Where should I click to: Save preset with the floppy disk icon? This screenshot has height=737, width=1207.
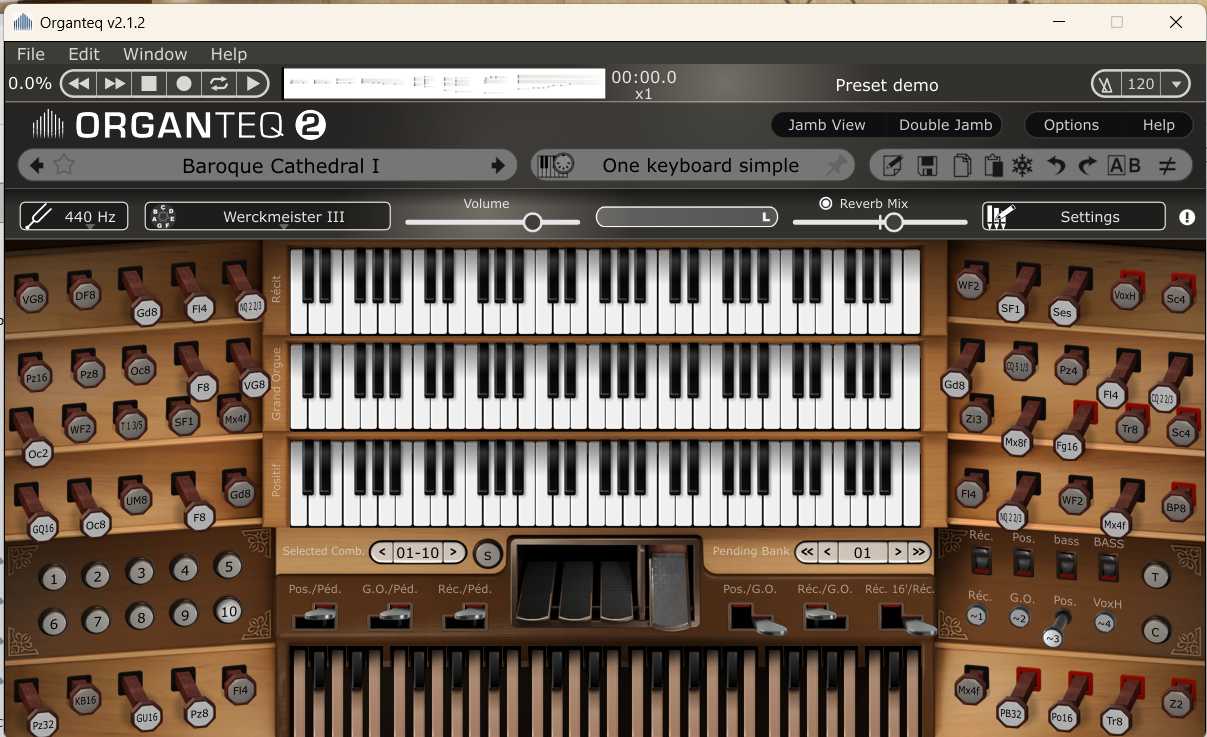point(927,166)
